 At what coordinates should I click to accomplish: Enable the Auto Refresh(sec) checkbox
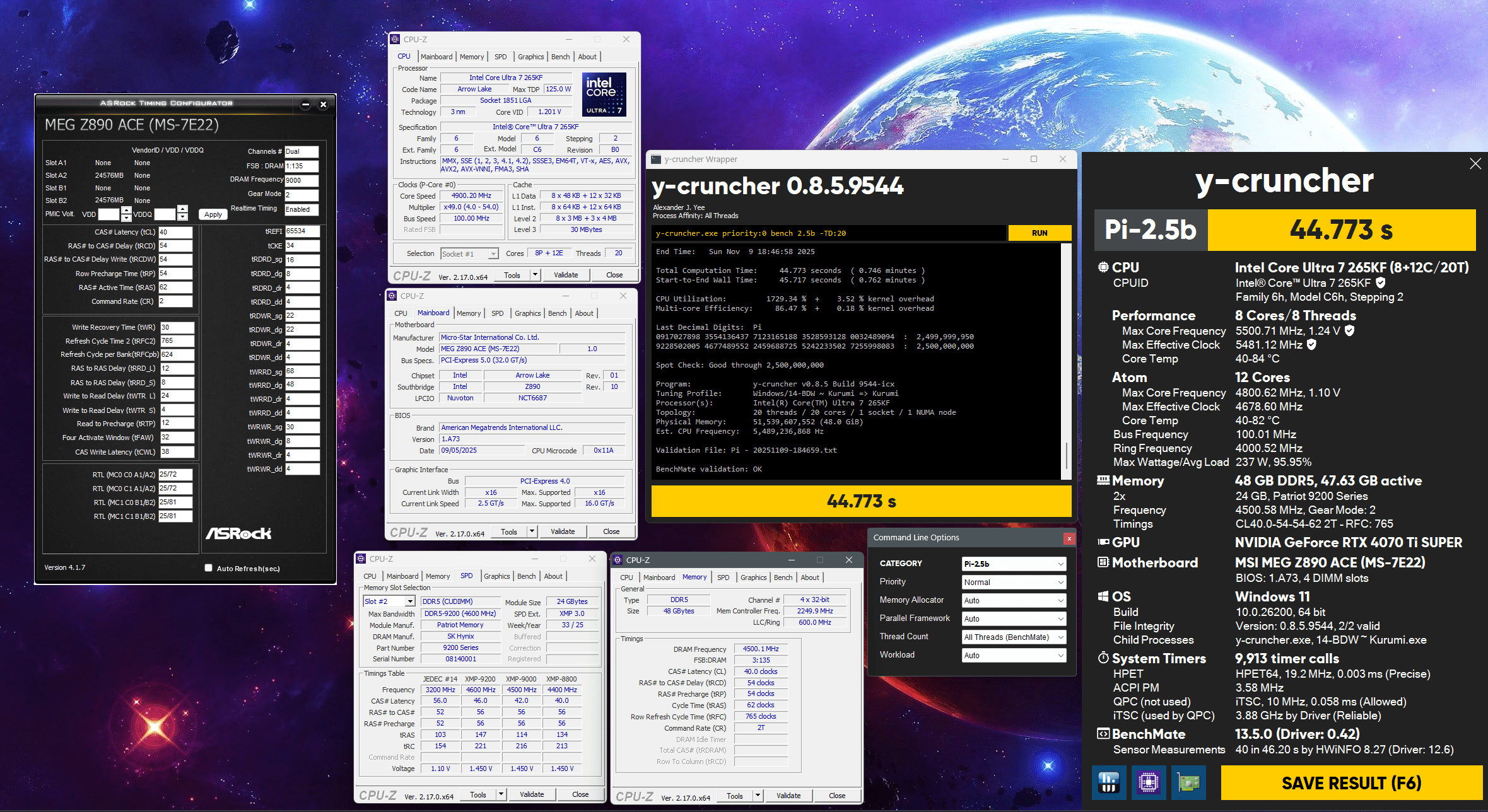tap(209, 567)
